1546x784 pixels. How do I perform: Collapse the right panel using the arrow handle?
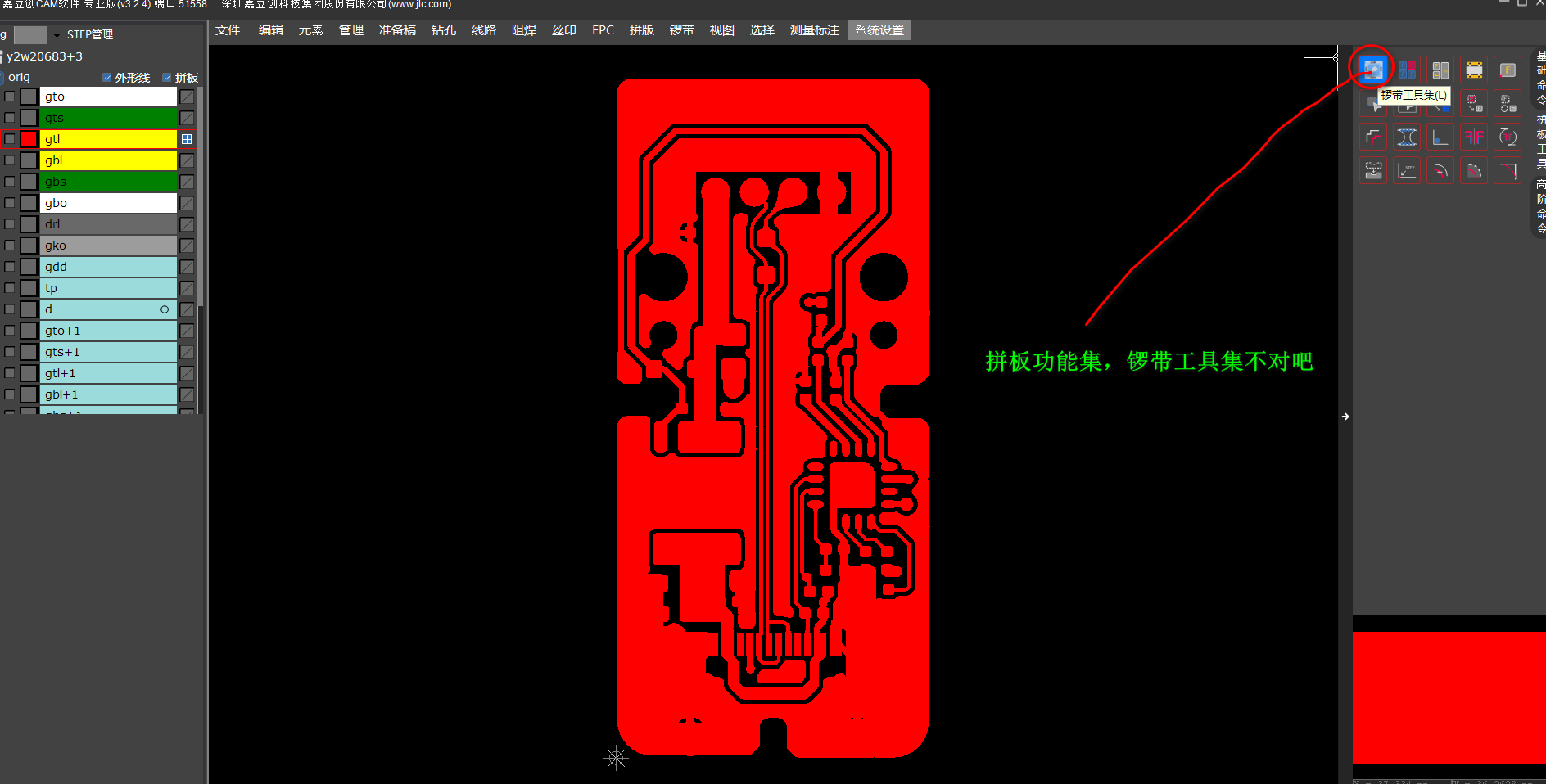tap(1345, 417)
